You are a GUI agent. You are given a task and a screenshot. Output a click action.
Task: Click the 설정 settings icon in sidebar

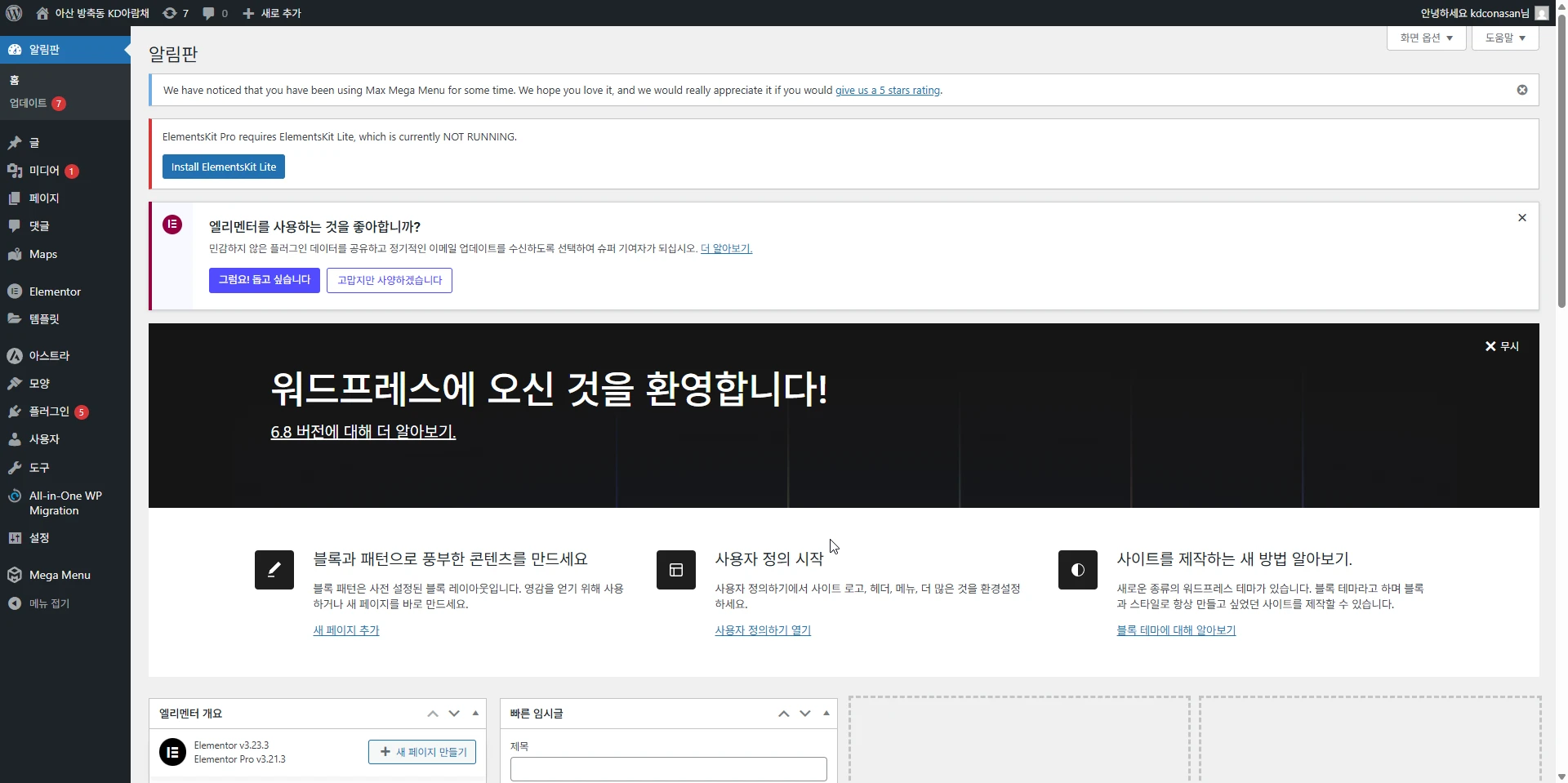[15, 538]
